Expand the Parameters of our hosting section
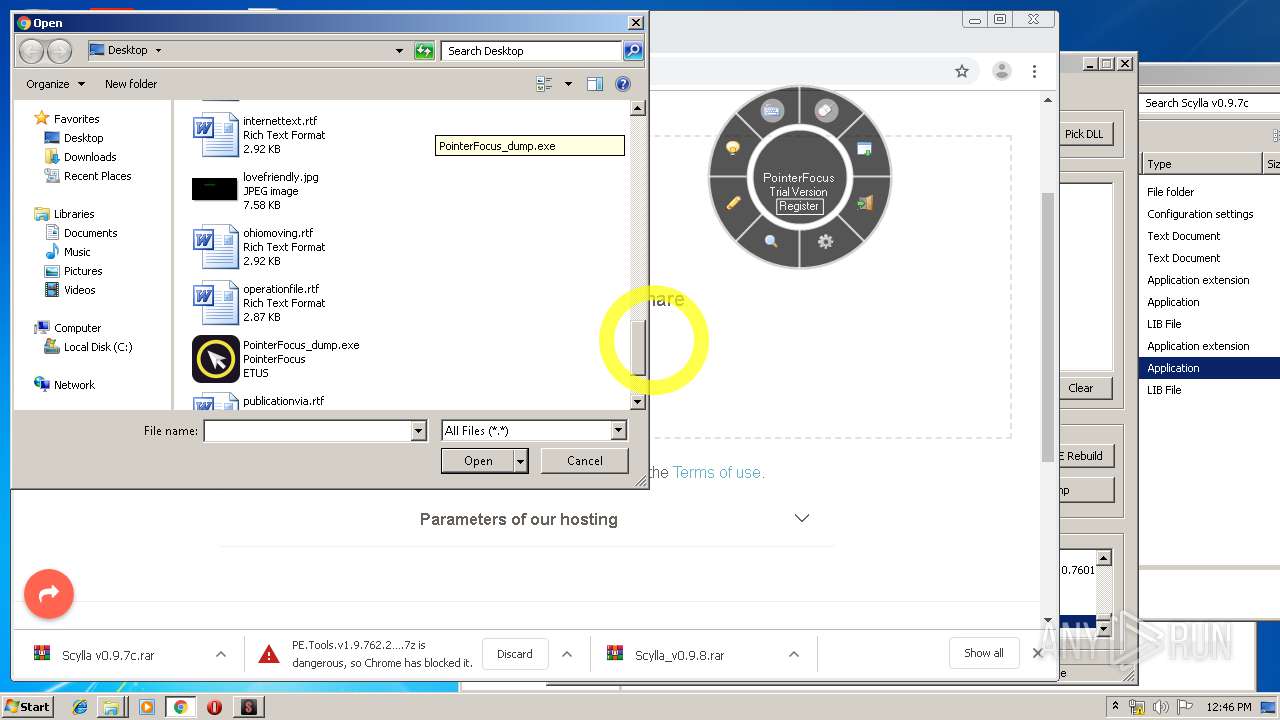This screenshot has height=720, width=1280. (x=801, y=518)
